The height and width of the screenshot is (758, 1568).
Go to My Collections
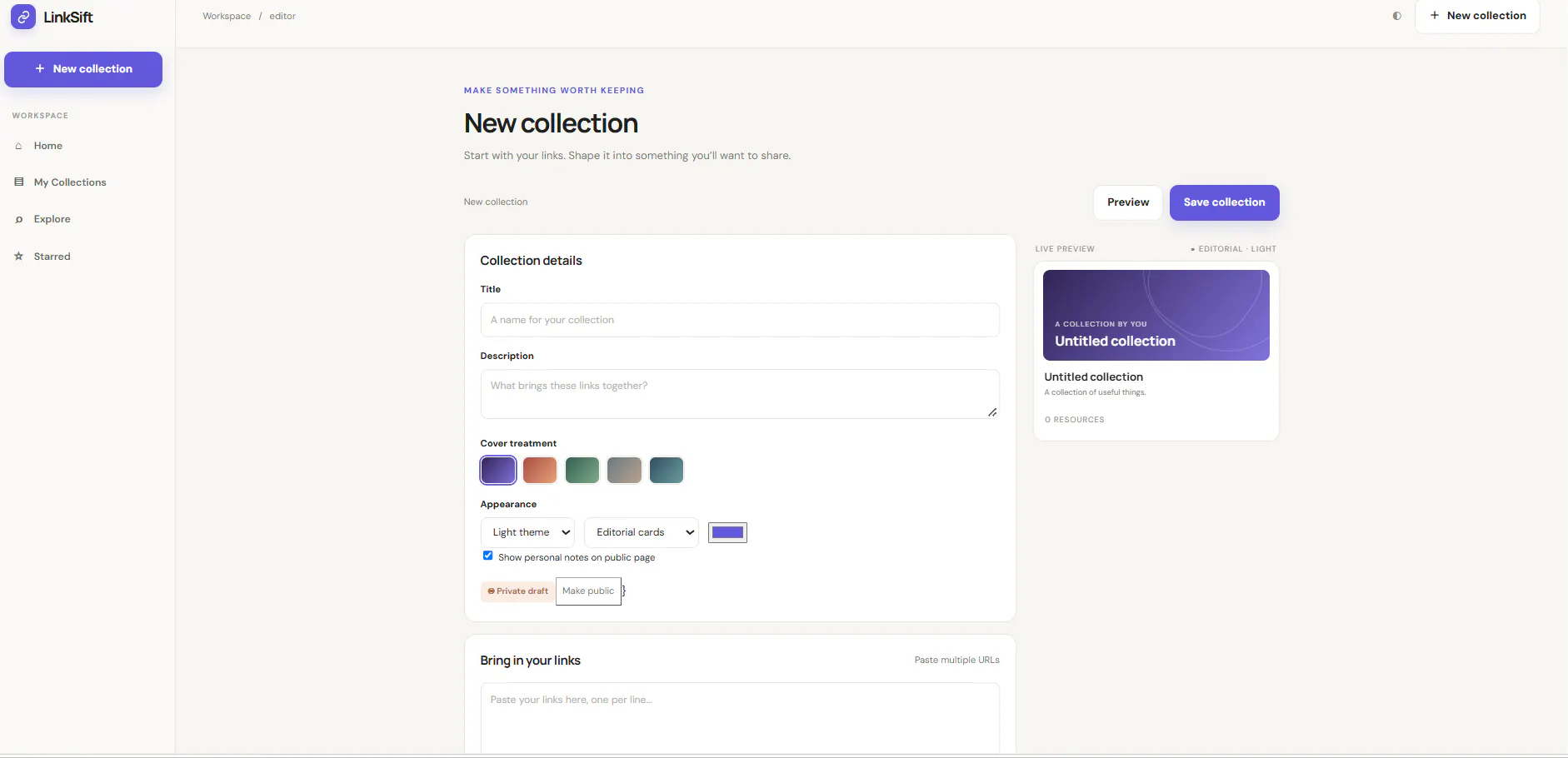[x=70, y=182]
